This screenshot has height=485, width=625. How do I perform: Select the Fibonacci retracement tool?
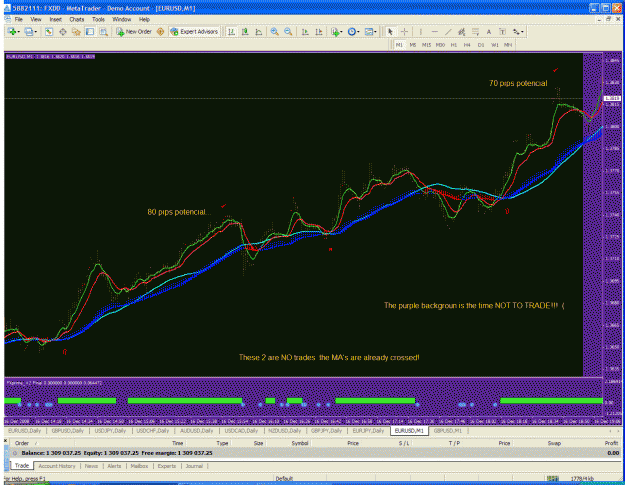pyautogui.click(x=475, y=31)
